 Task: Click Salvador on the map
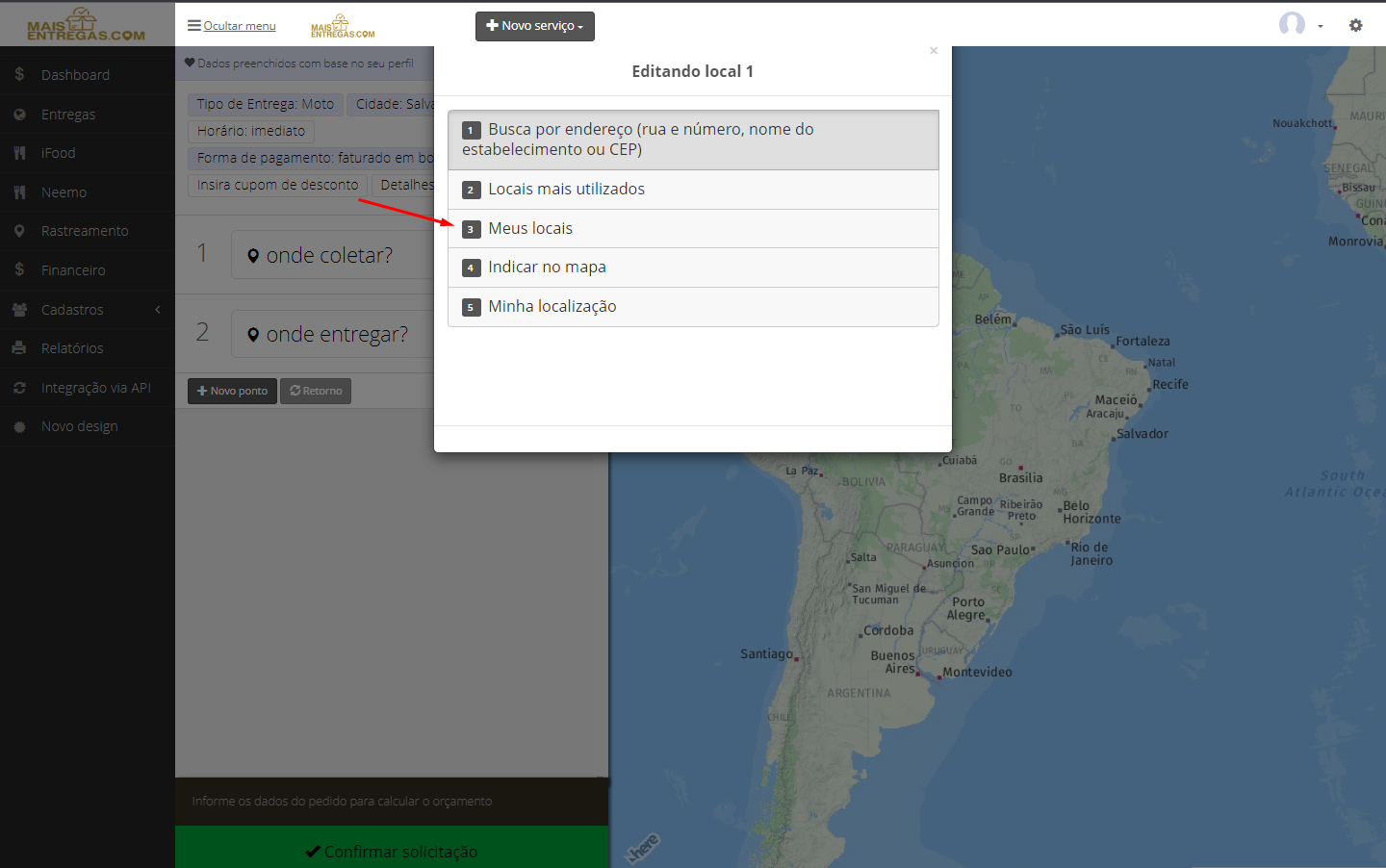pyautogui.click(x=1142, y=434)
